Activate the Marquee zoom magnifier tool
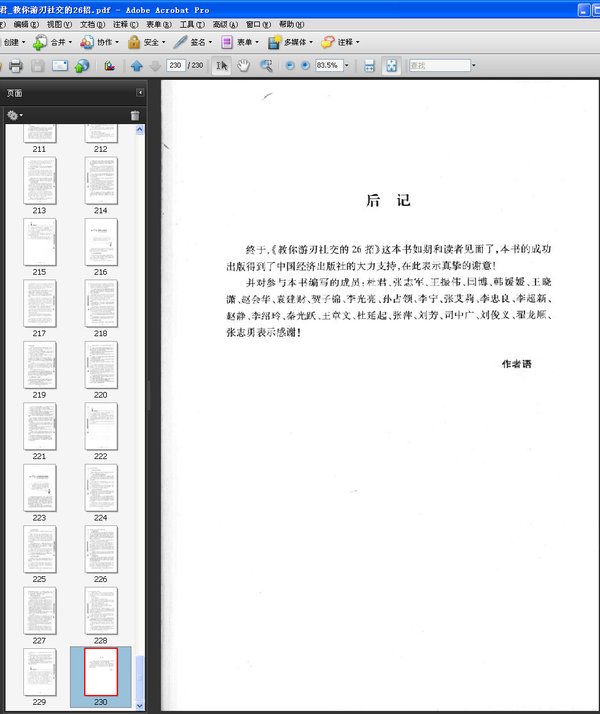The height and width of the screenshot is (714, 600). pyautogui.click(x=266, y=66)
